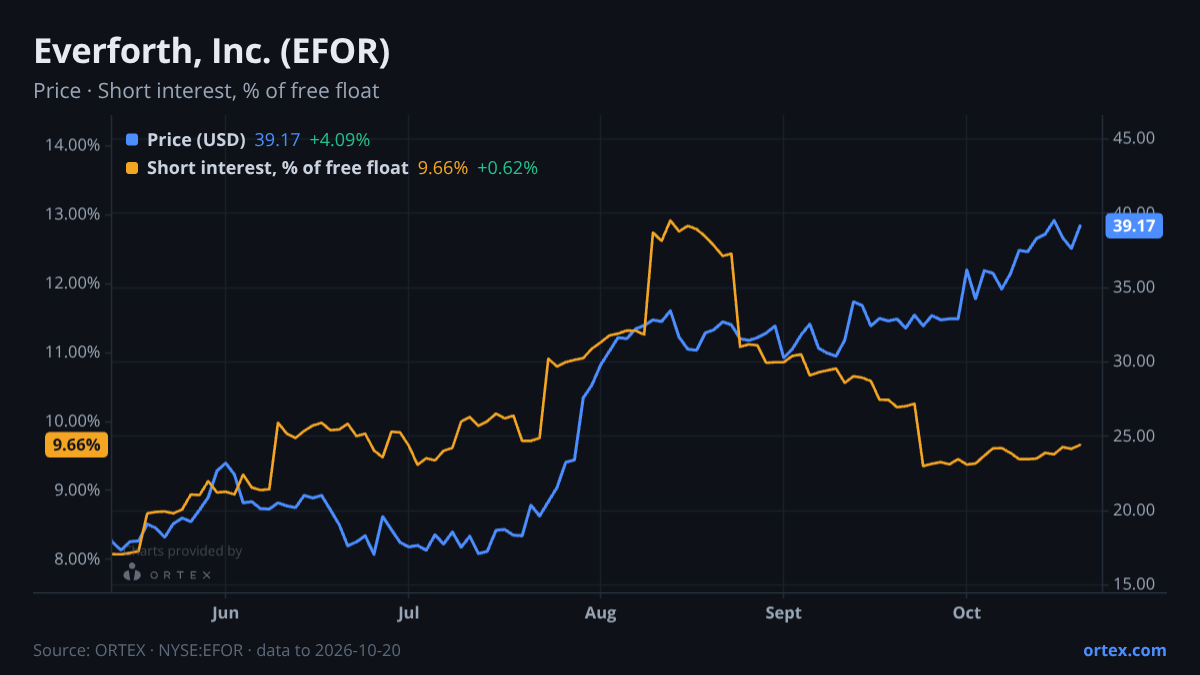Click the source line ORTEX · NYSE:EFOR
The image size is (1200, 675).
click(x=217, y=650)
